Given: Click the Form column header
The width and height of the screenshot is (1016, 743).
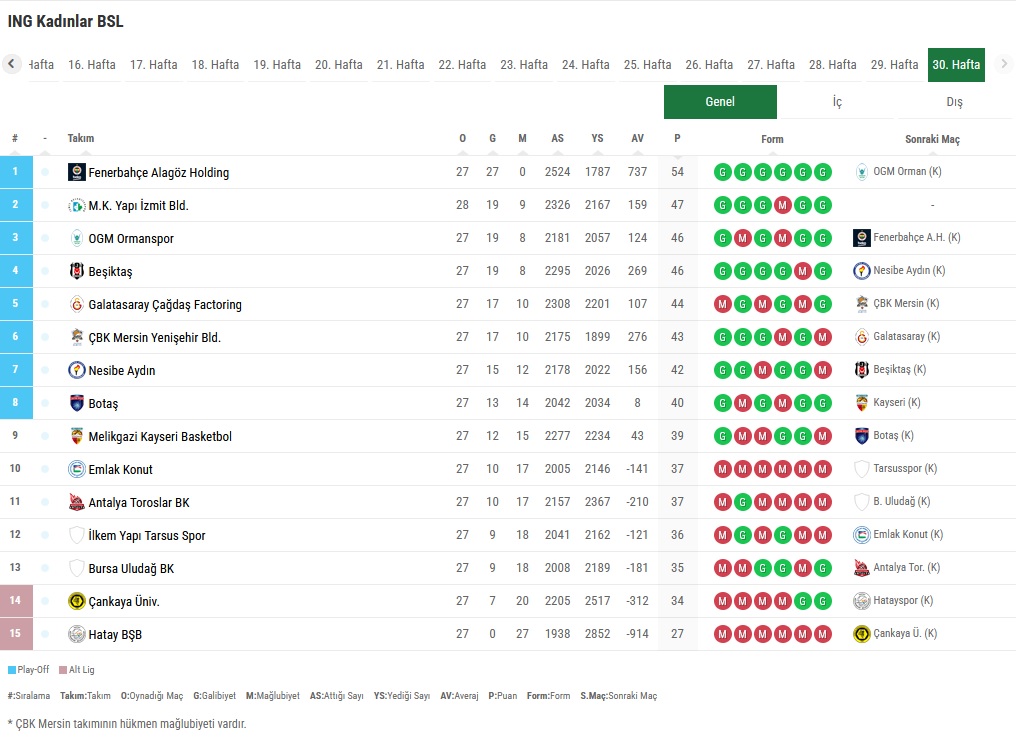Looking at the screenshot, I should [x=772, y=139].
